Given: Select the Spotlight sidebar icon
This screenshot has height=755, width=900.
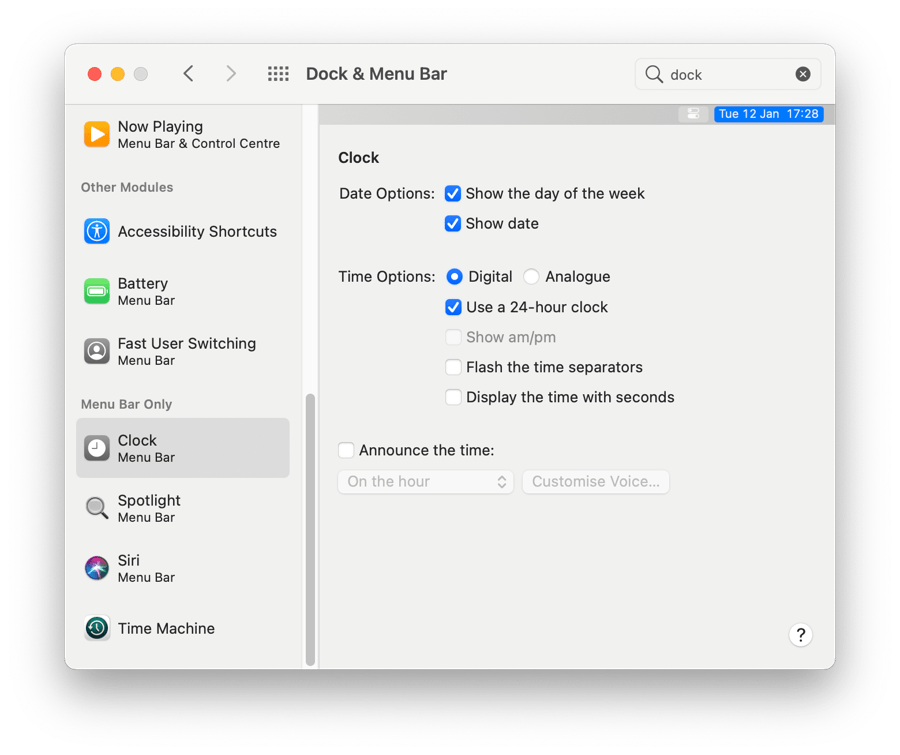Looking at the screenshot, I should click(x=96, y=508).
